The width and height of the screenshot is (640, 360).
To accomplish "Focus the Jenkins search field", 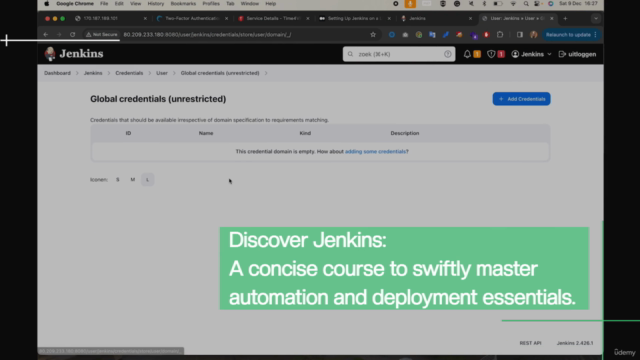I will [399, 54].
